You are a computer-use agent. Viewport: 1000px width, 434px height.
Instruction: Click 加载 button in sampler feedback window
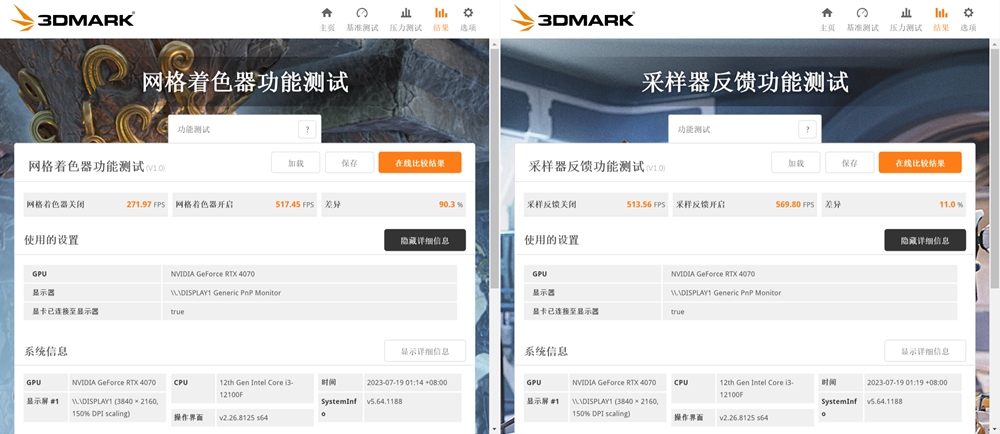point(795,163)
